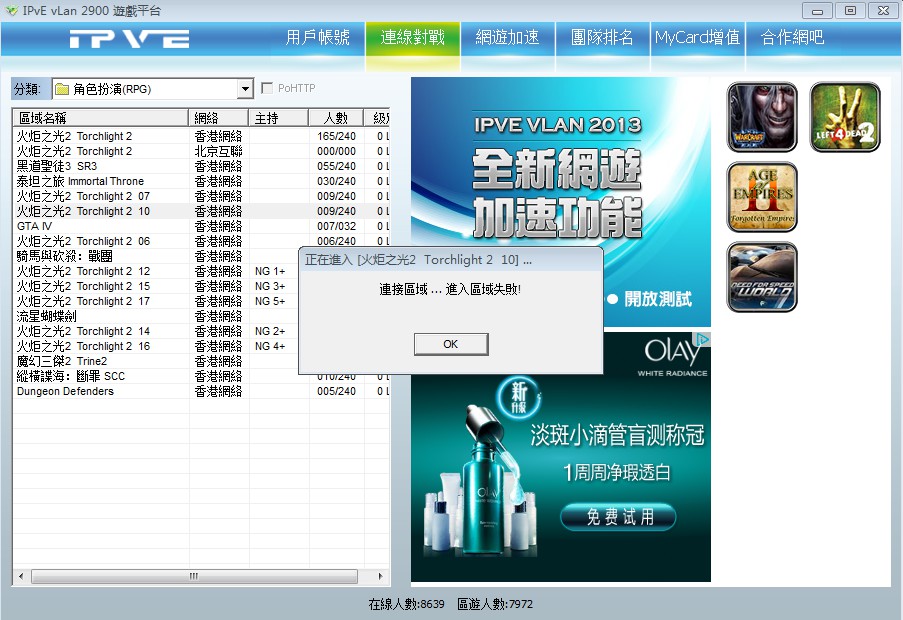The width and height of the screenshot is (903, 620).
Task: Open Age of Empires II icon
Action: point(762,197)
